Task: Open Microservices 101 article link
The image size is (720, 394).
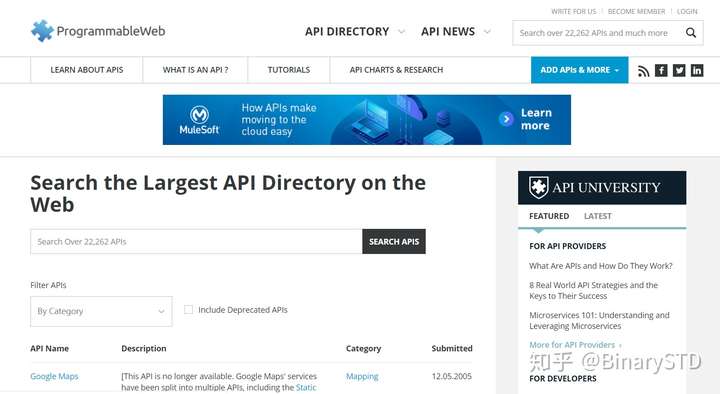Action: pos(599,321)
